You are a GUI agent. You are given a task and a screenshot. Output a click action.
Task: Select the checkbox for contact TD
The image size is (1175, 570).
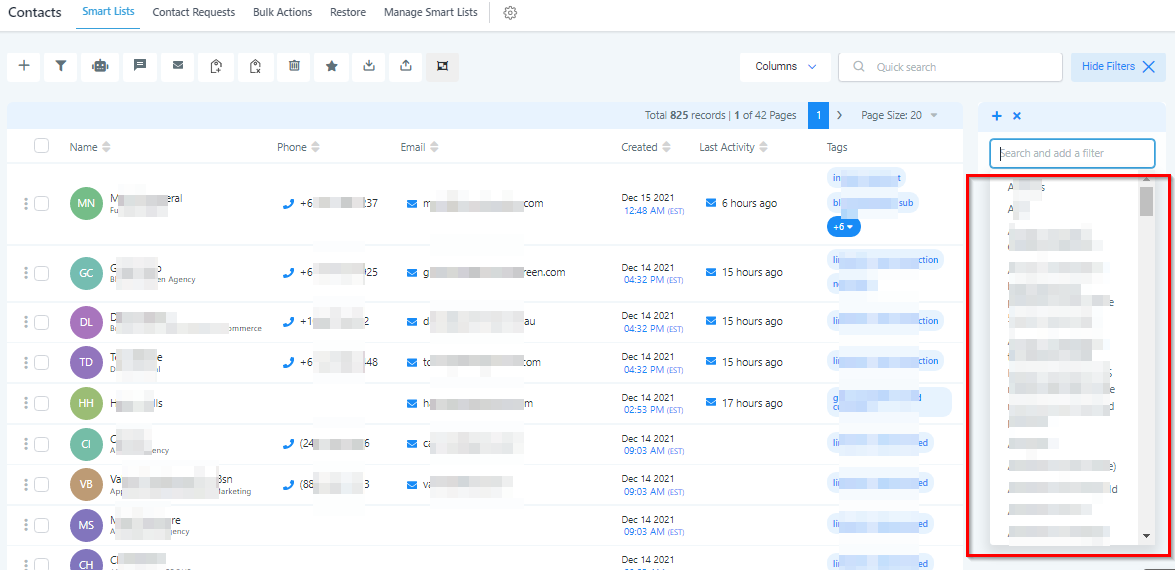coord(41,362)
